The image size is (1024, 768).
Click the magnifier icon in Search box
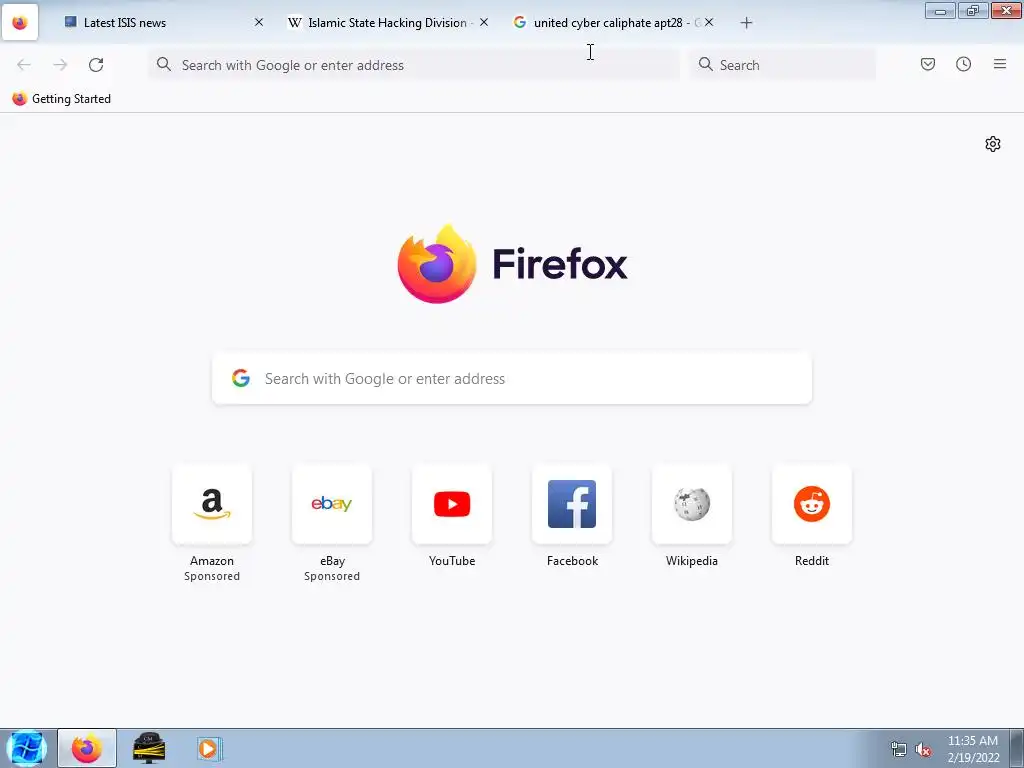[x=705, y=64]
